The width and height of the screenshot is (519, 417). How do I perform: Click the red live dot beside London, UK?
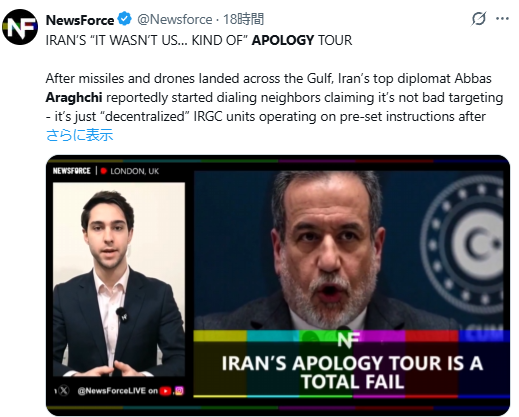[104, 171]
